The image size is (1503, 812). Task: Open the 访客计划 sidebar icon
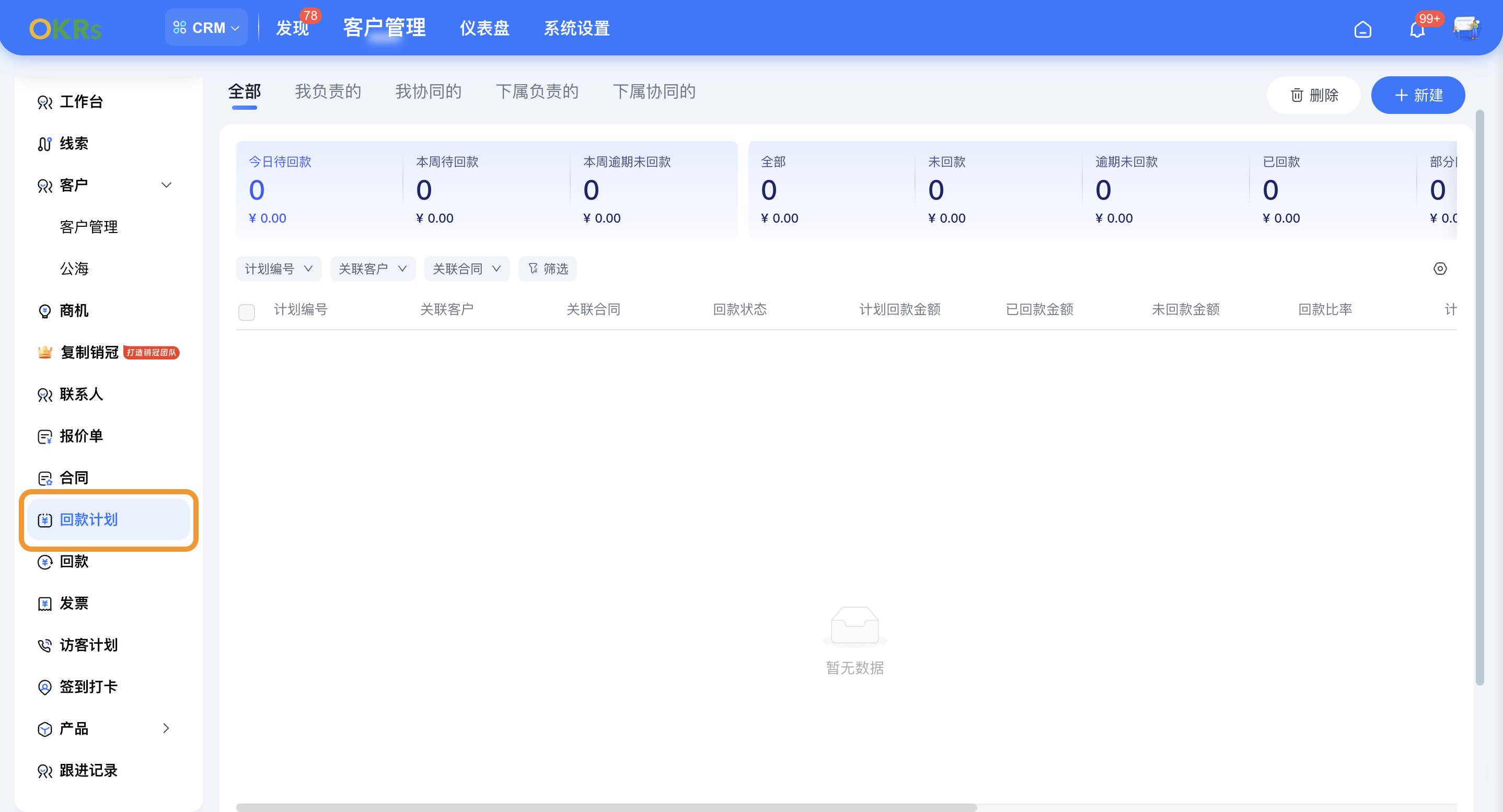[45, 645]
